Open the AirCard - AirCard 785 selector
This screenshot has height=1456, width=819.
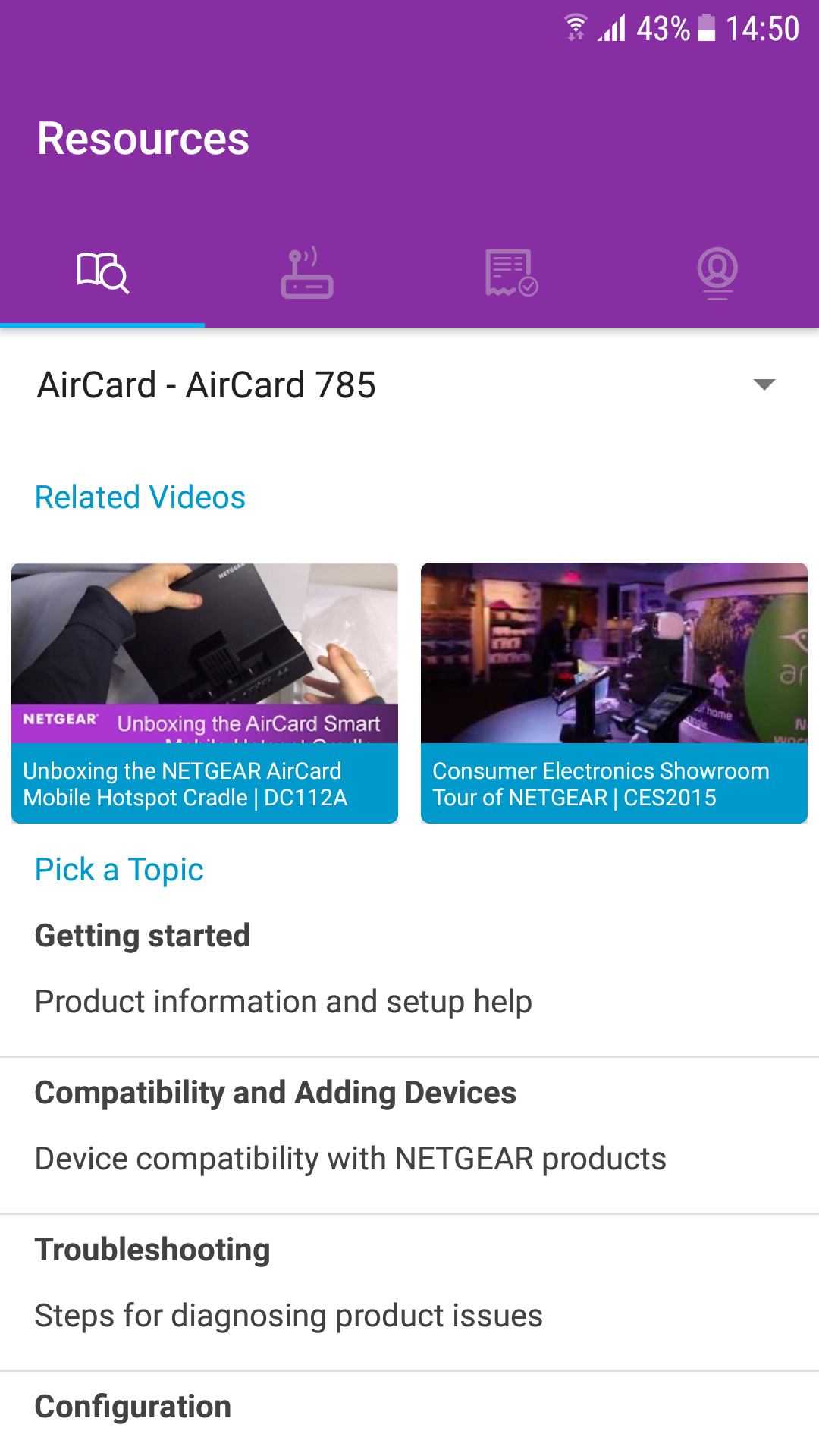pyautogui.click(x=409, y=384)
